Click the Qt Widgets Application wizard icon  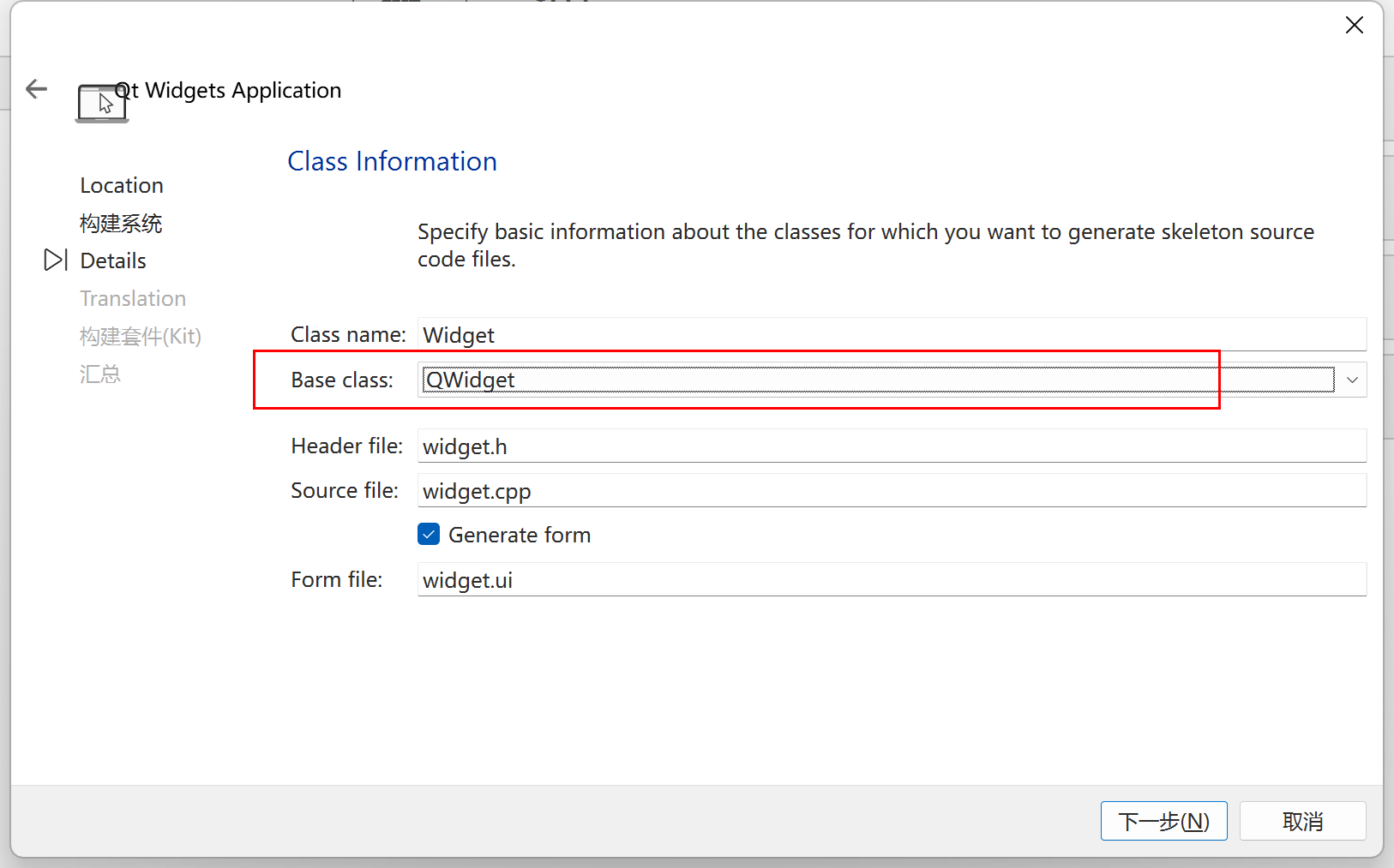(102, 104)
